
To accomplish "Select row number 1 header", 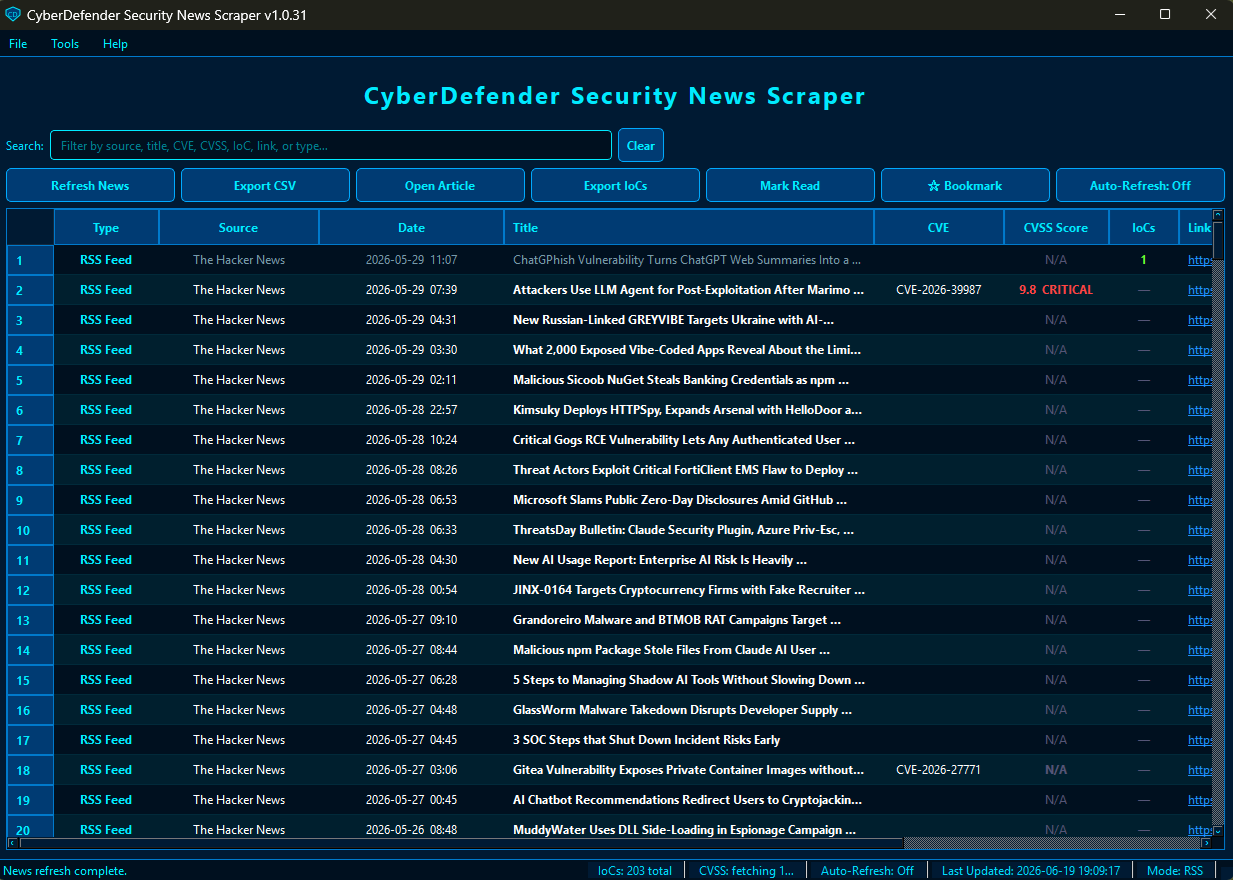I will [x=30, y=260].
